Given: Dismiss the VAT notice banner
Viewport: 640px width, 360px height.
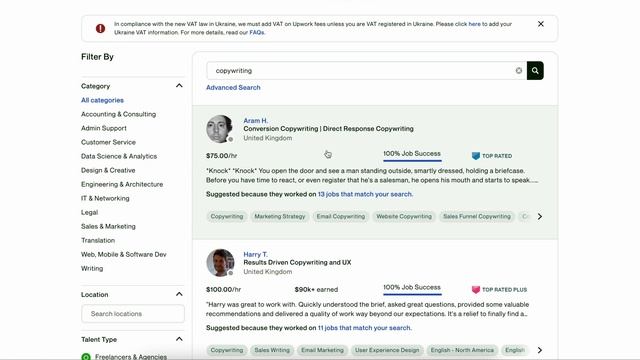Looking at the screenshot, I should [540, 24].
